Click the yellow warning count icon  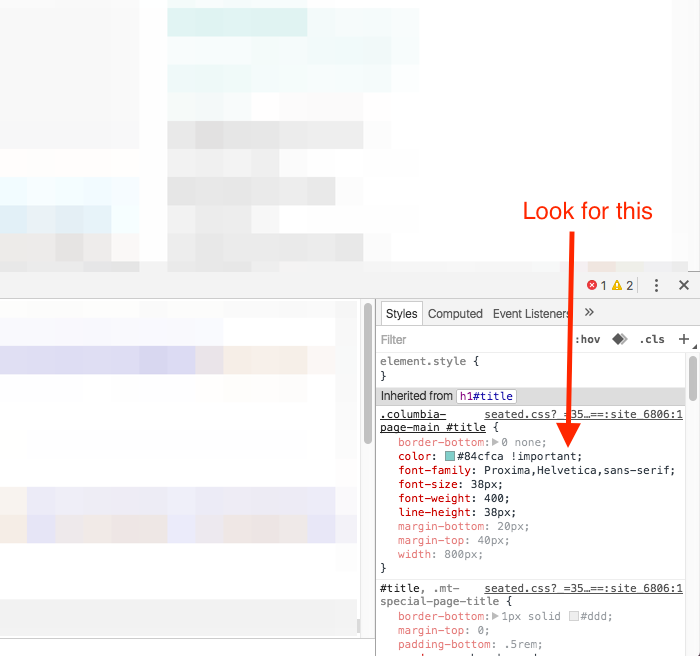pyautogui.click(x=617, y=286)
